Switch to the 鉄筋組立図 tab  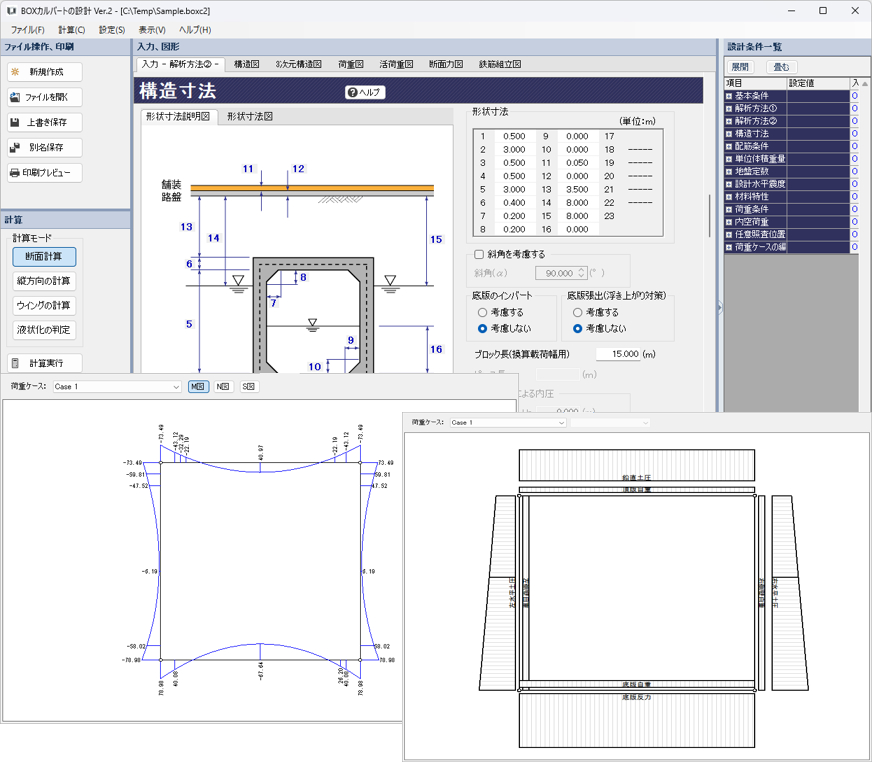click(500, 65)
